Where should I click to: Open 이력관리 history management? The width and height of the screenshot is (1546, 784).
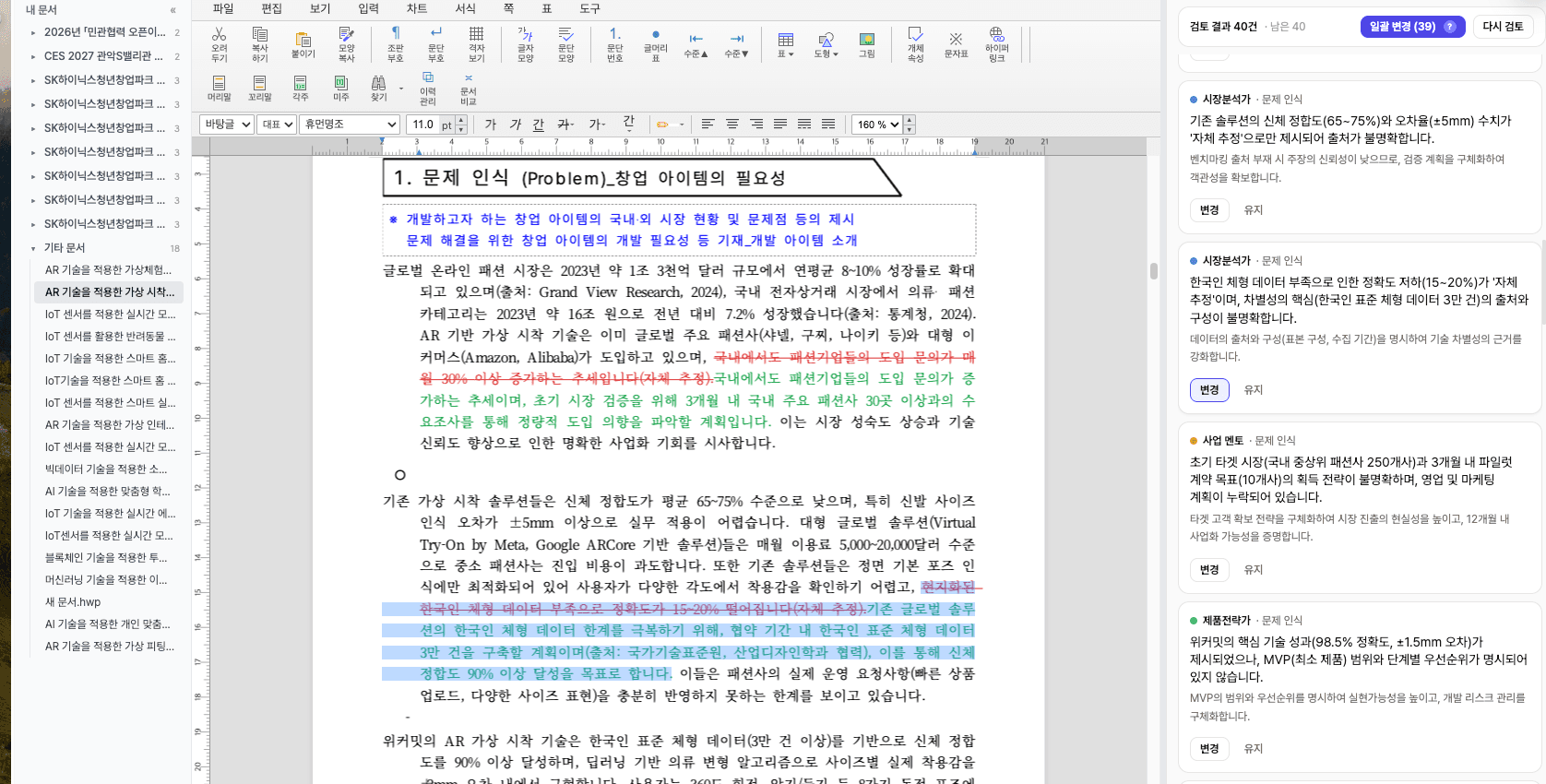tap(428, 88)
